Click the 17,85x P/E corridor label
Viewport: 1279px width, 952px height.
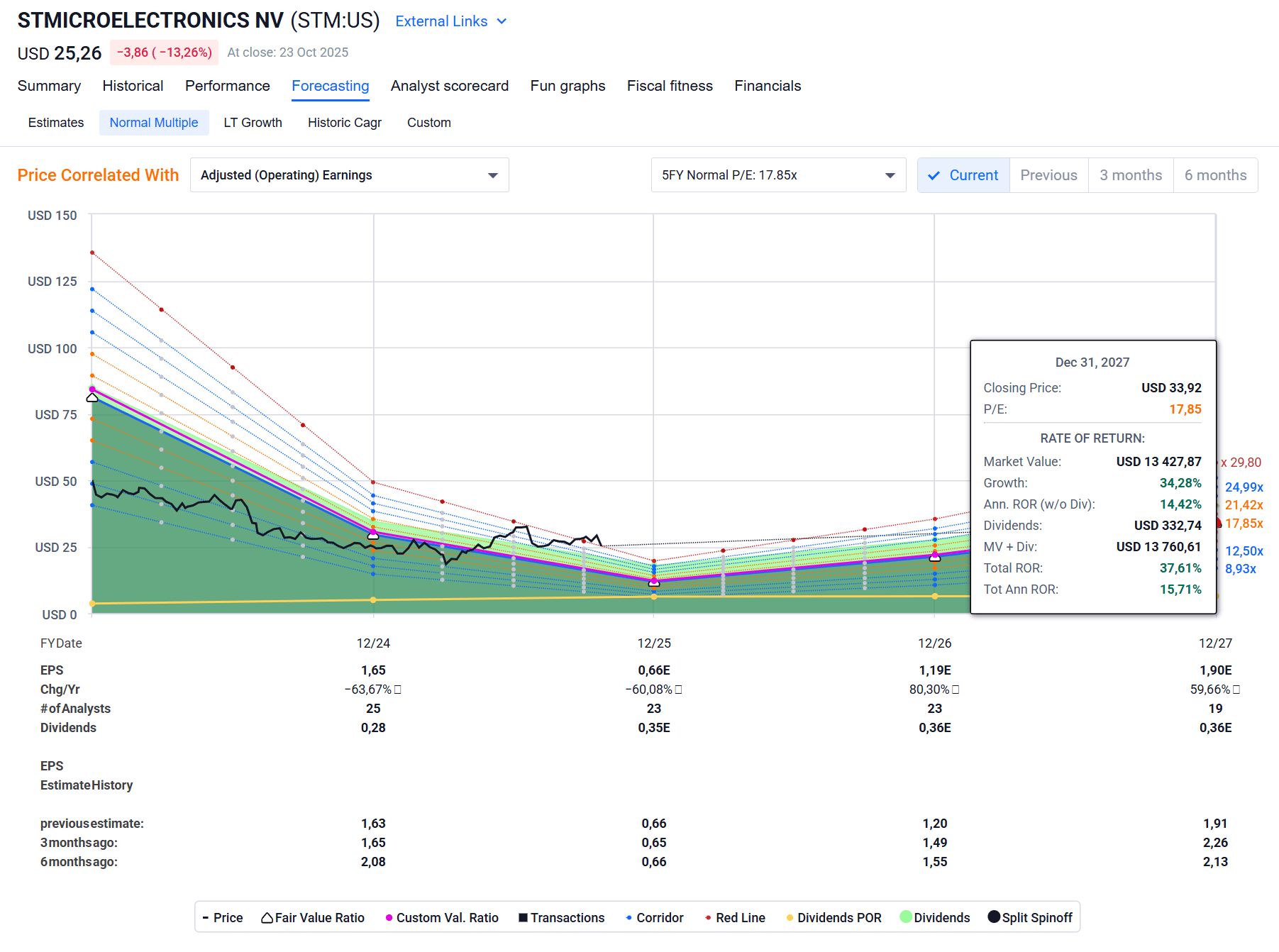tap(1244, 524)
